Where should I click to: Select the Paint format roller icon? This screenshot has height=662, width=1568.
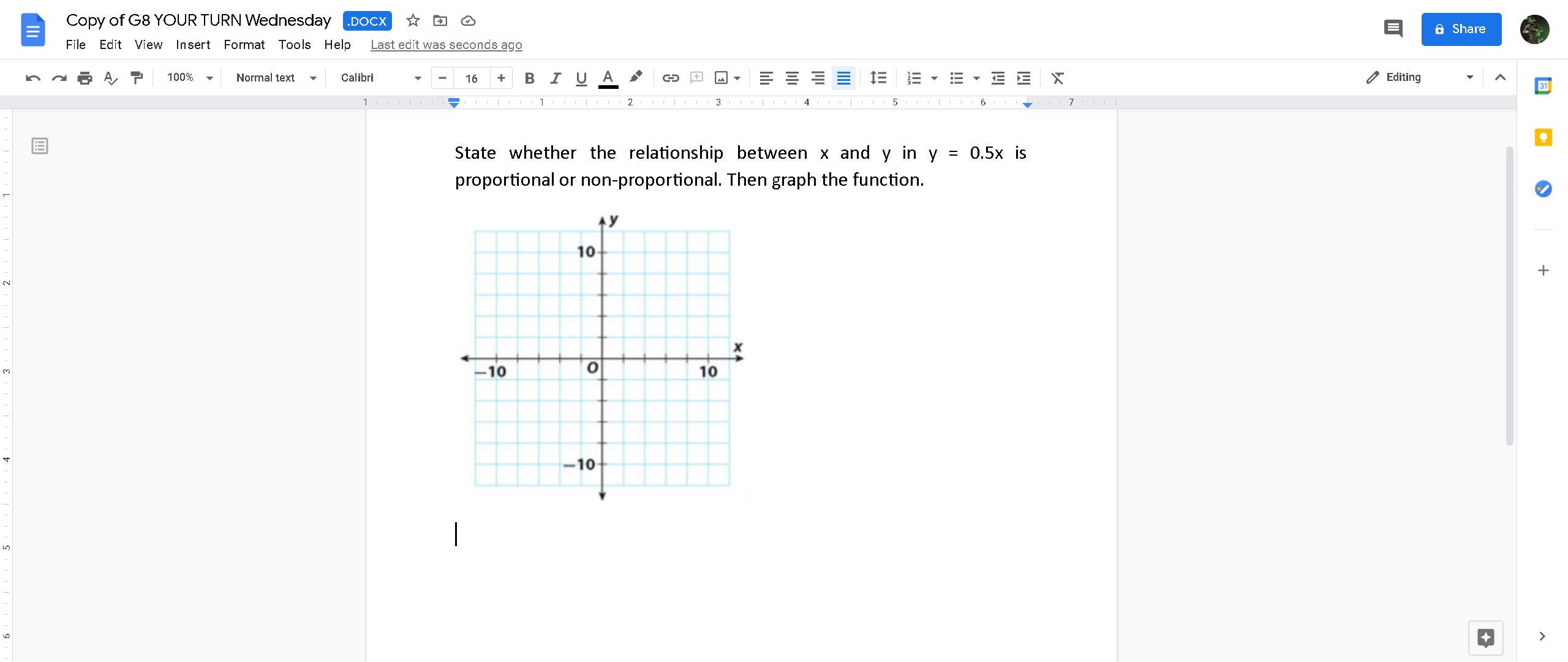click(137, 78)
